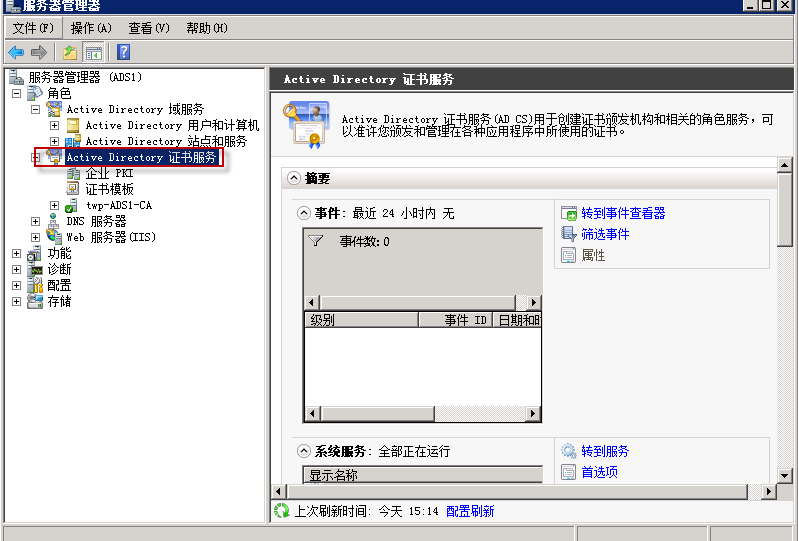Click the 企业 PKI icon

point(73,173)
